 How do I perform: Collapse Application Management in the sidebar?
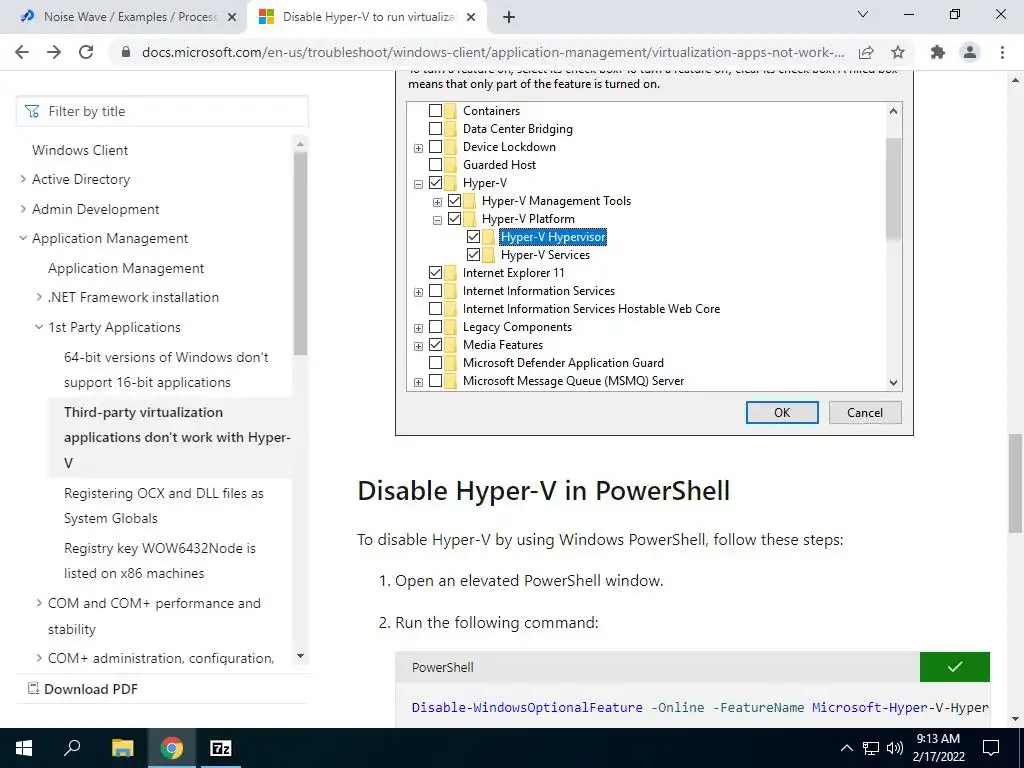(x=24, y=238)
